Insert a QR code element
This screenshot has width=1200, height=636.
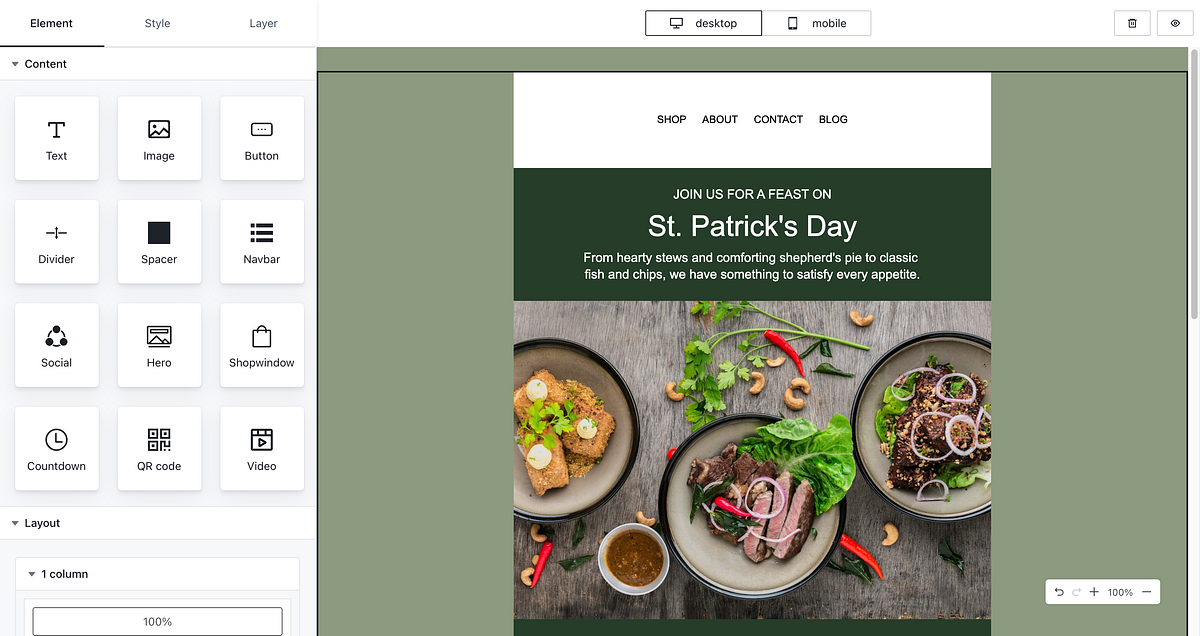(x=159, y=448)
